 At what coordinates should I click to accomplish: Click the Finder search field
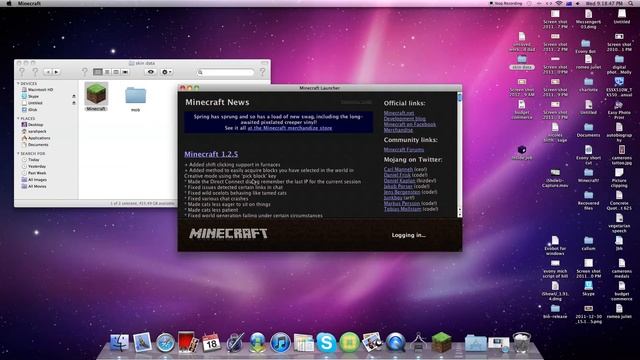tap(225, 72)
